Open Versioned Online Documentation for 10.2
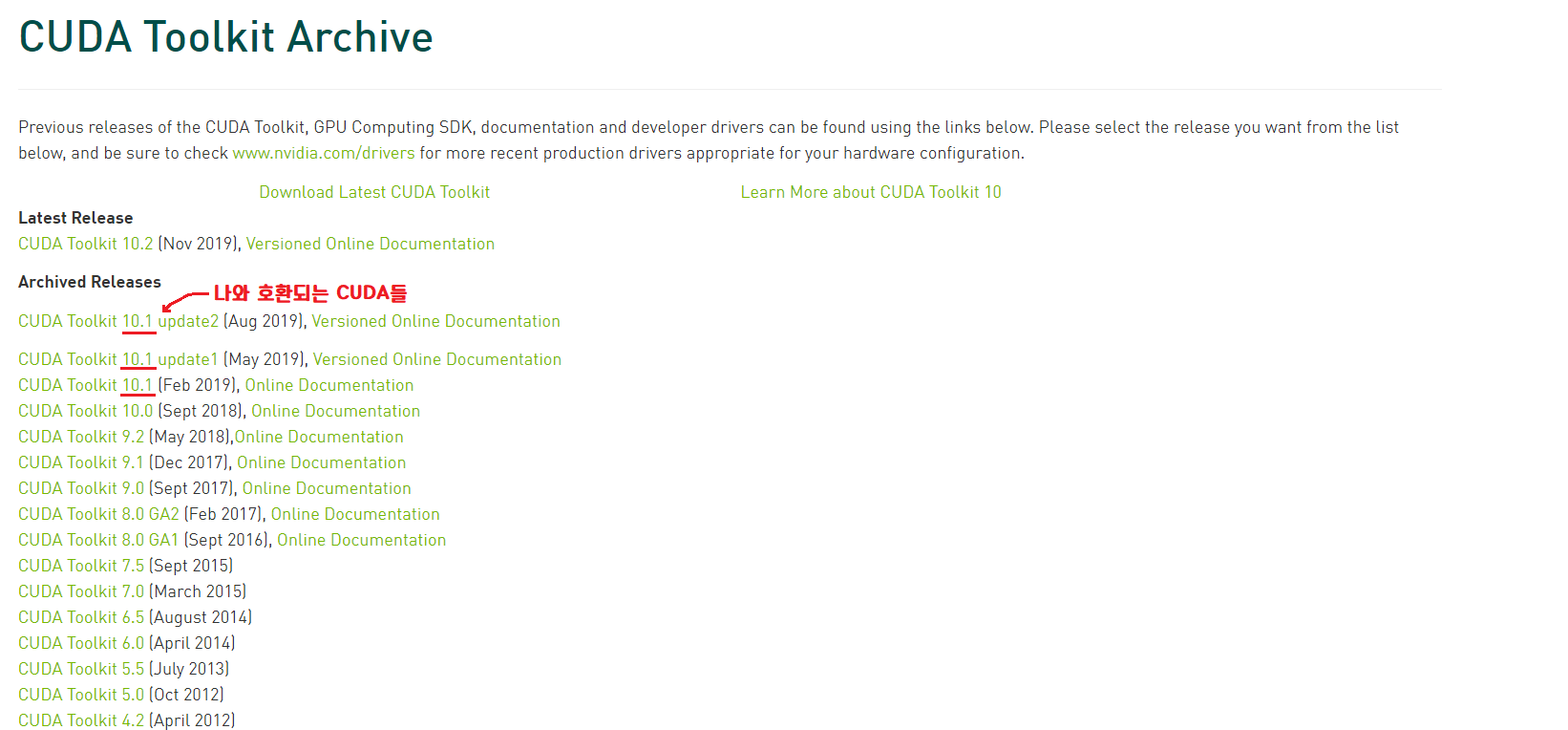 click(x=371, y=244)
